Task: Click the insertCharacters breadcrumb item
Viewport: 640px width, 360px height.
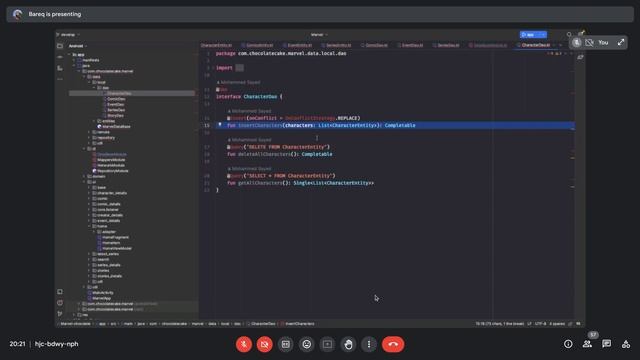Action: [x=298, y=324]
